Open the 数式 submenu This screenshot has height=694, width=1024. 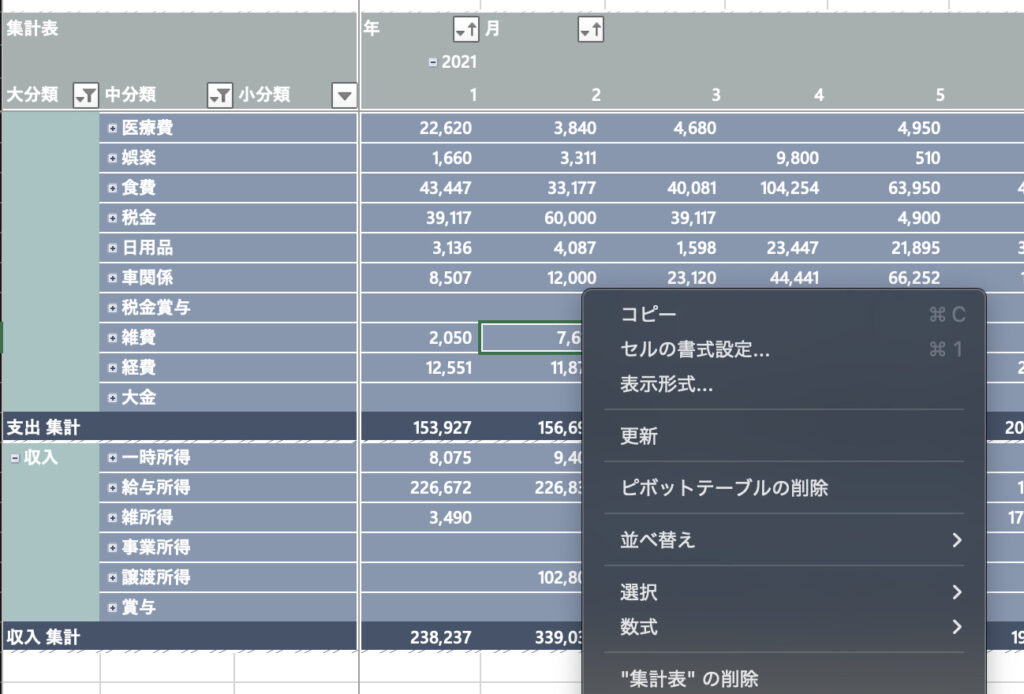pyautogui.click(x=639, y=628)
